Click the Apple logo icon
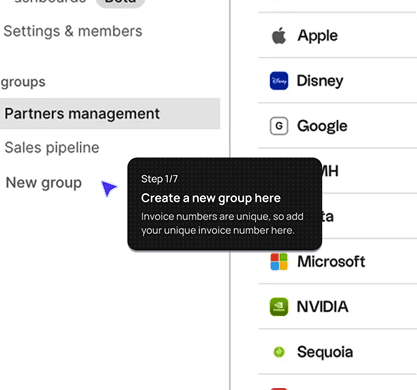This screenshot has width=417, height=390. 279,35
